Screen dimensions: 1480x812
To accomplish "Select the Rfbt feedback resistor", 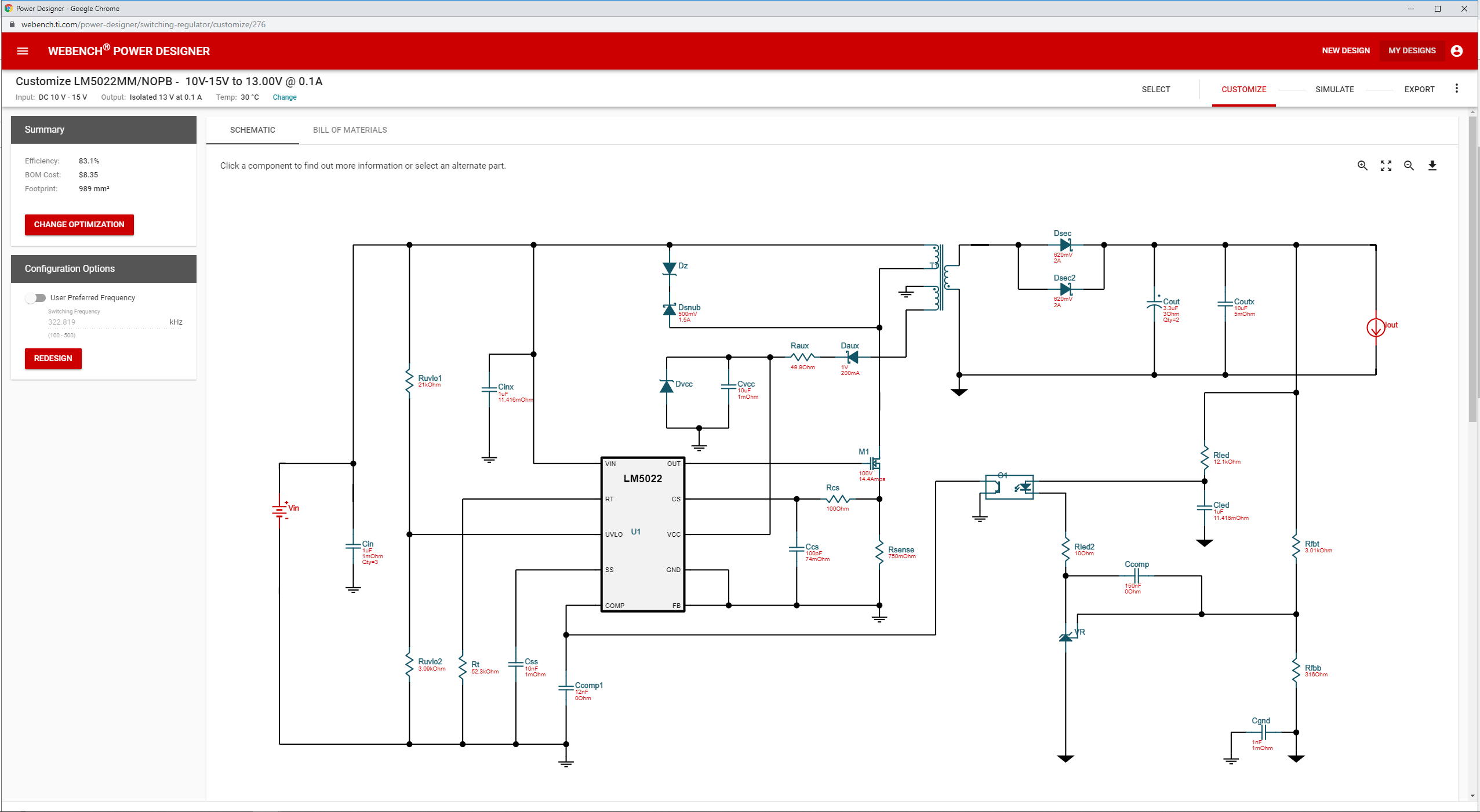I will click(x=1296, y=547).
